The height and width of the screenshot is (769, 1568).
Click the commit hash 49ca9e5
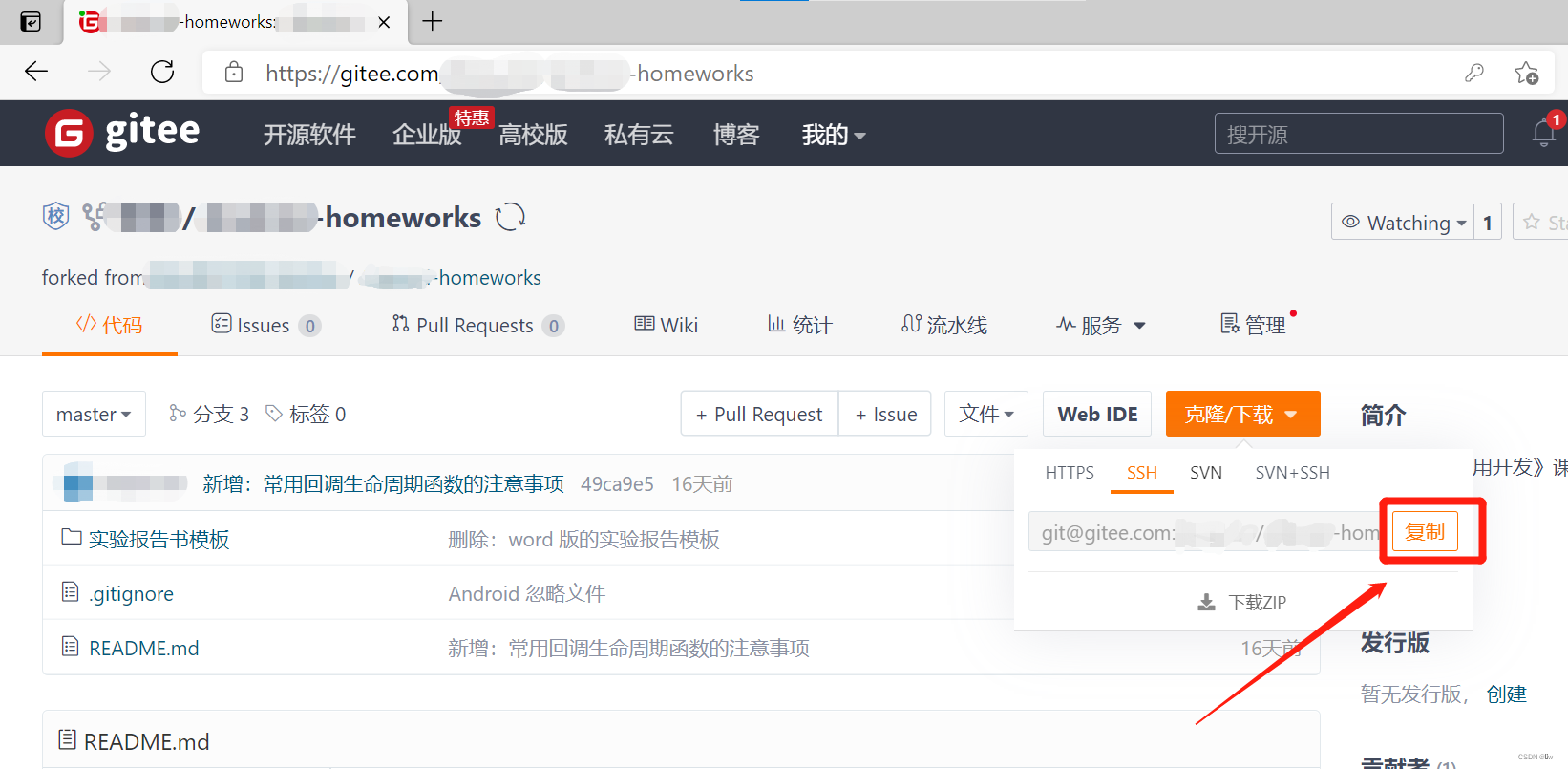click(x=617, y=484)
